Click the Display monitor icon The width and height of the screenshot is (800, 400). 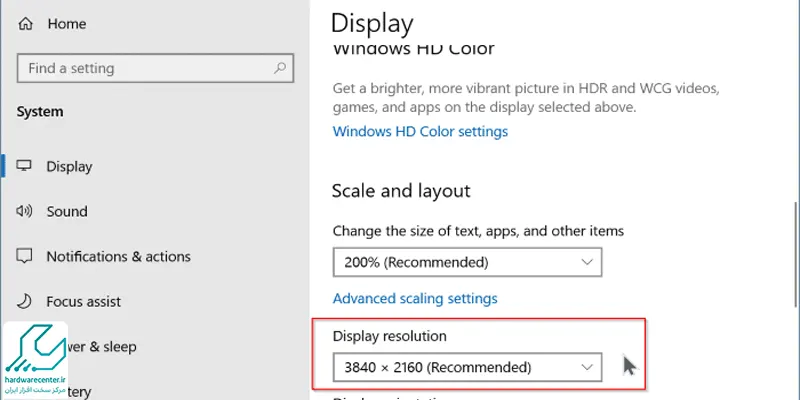[24, 166]
